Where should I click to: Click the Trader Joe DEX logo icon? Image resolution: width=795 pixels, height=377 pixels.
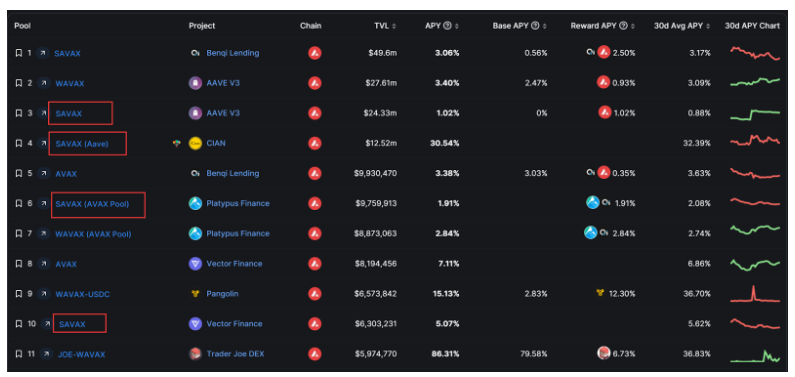click(195, 354)
